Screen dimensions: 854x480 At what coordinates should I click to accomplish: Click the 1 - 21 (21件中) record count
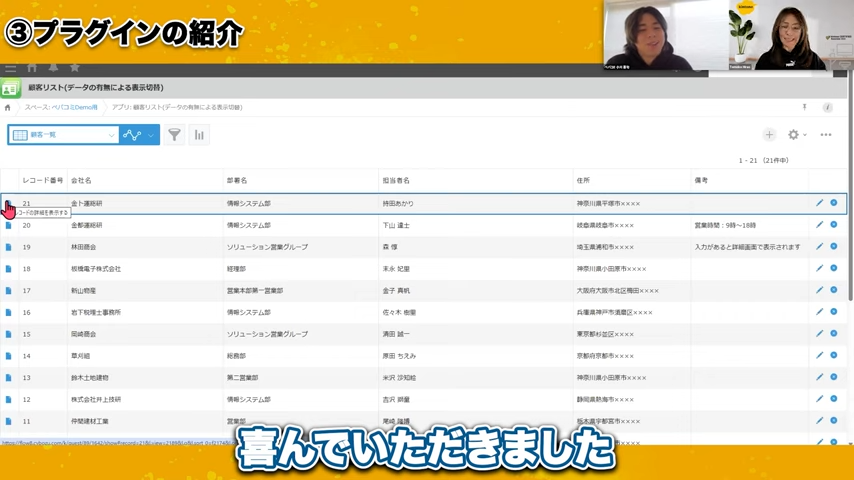click(x=764, y=161)
